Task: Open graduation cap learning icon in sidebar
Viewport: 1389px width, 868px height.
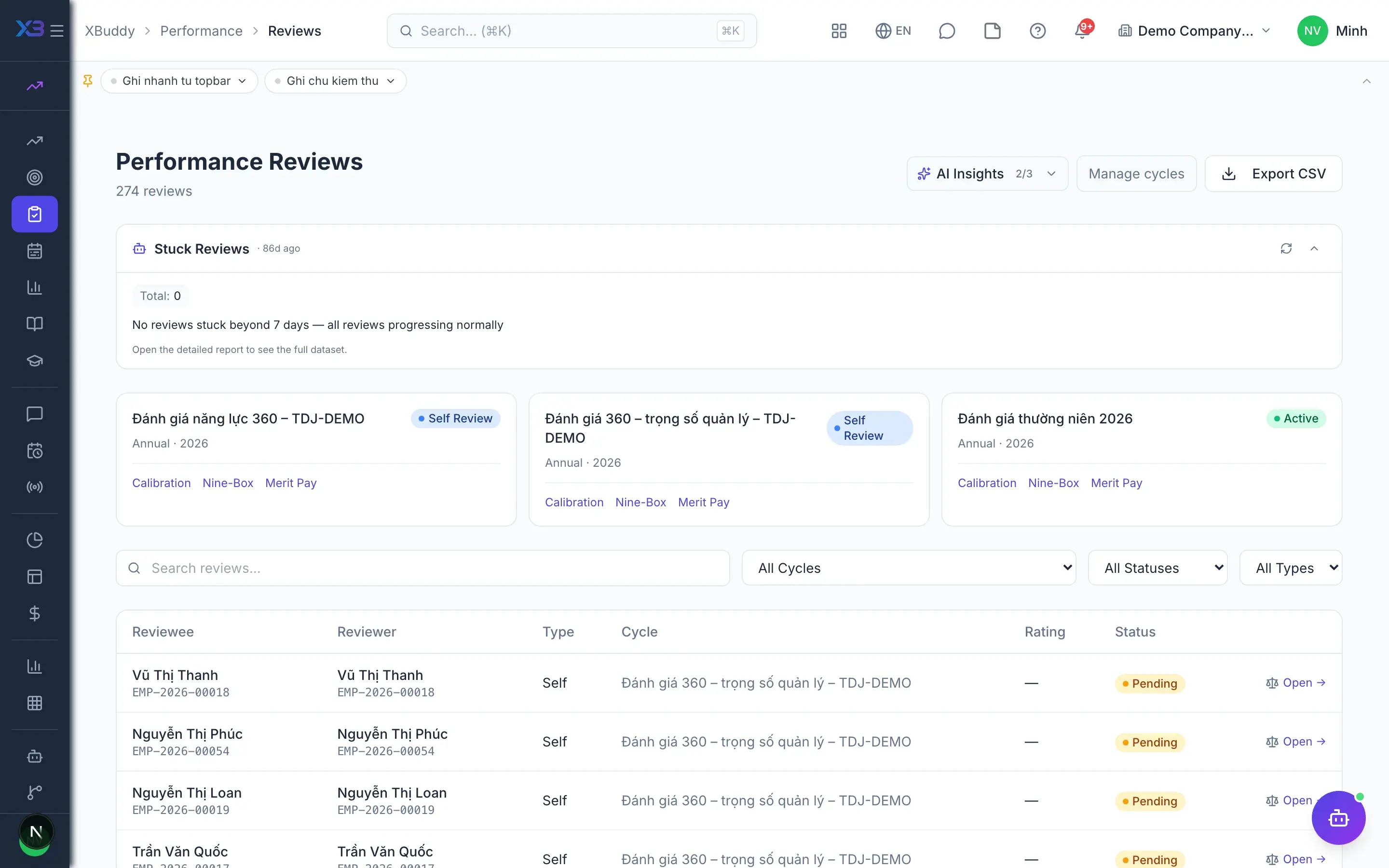Action: coord(34,361)
